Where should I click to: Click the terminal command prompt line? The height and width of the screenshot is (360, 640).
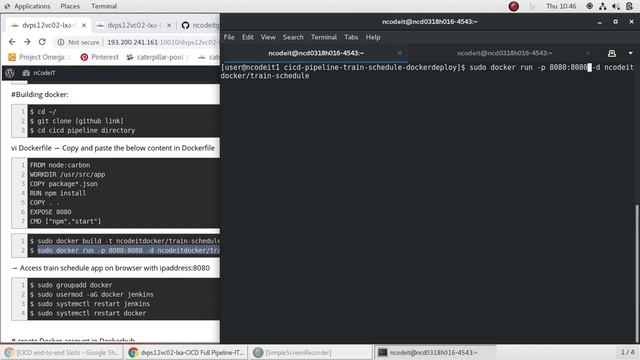(427, 71)
